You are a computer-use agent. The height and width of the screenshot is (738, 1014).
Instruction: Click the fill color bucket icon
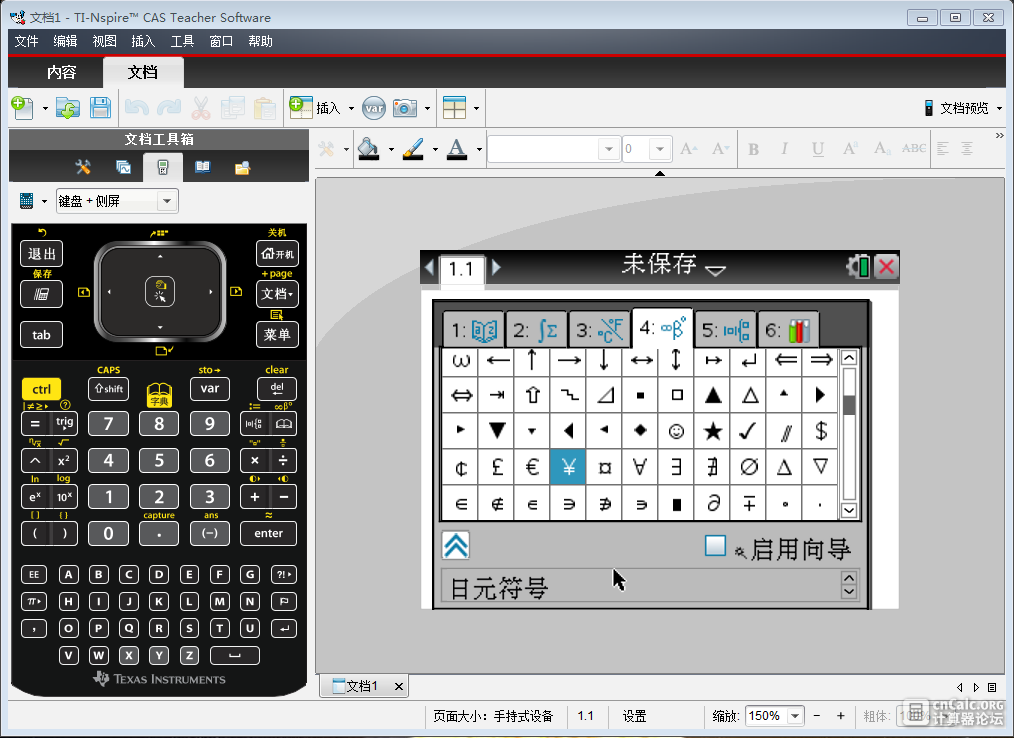(x=369, y=149)
